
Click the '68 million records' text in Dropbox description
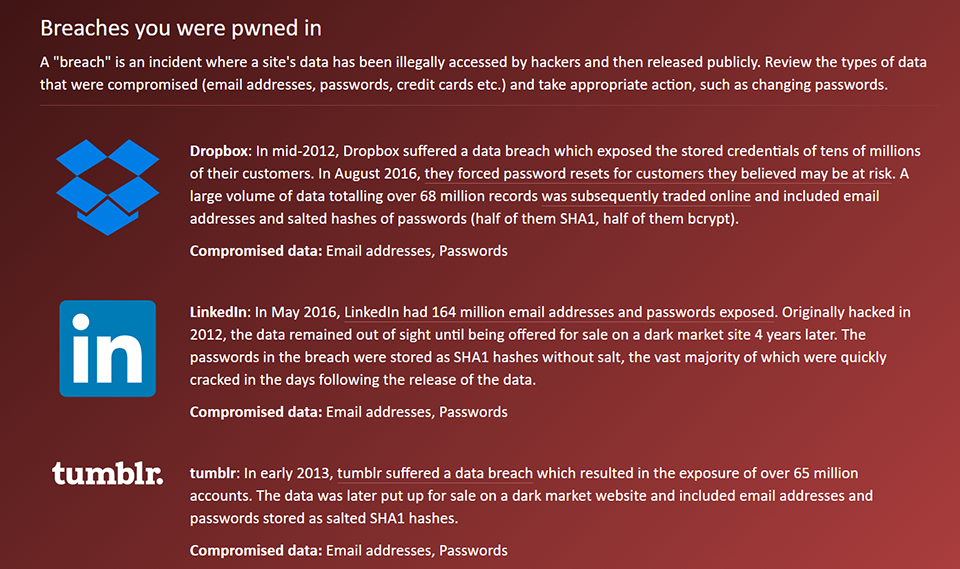[475, 196]
